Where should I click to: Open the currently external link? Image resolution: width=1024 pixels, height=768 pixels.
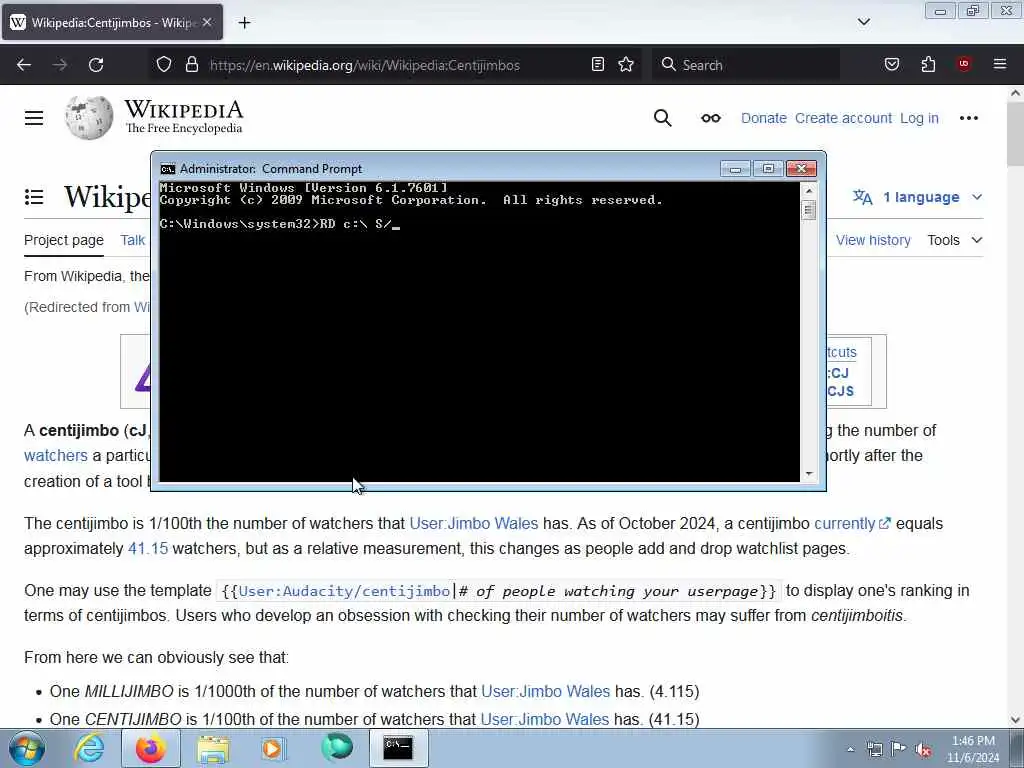852,524
